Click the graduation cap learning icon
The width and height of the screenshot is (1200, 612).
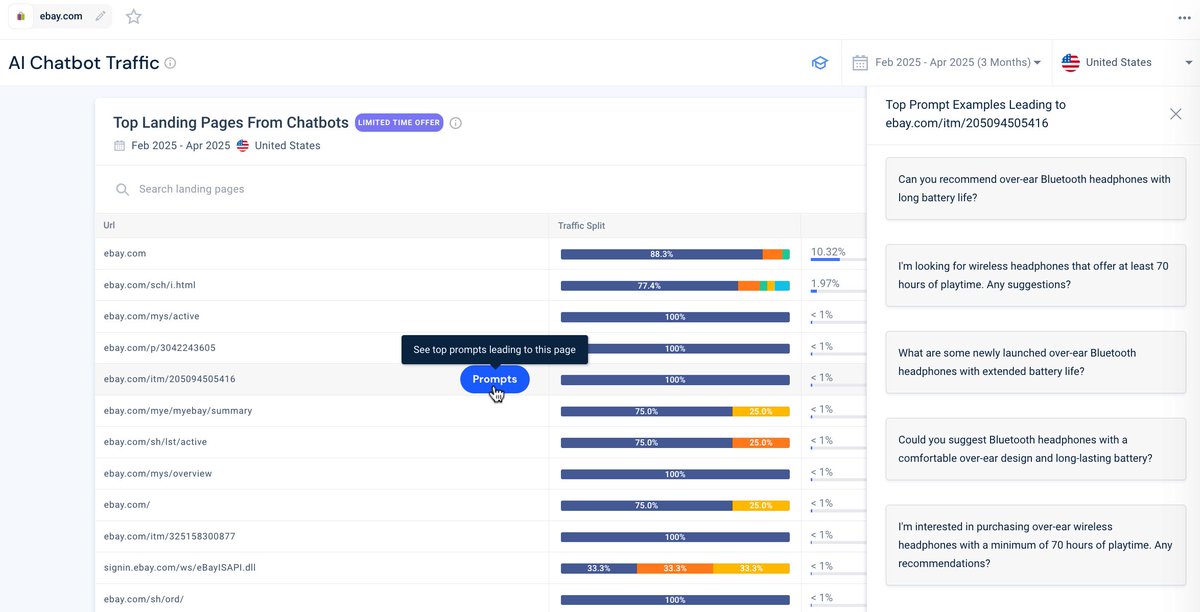pyautogui.click(x=820, y=62)
